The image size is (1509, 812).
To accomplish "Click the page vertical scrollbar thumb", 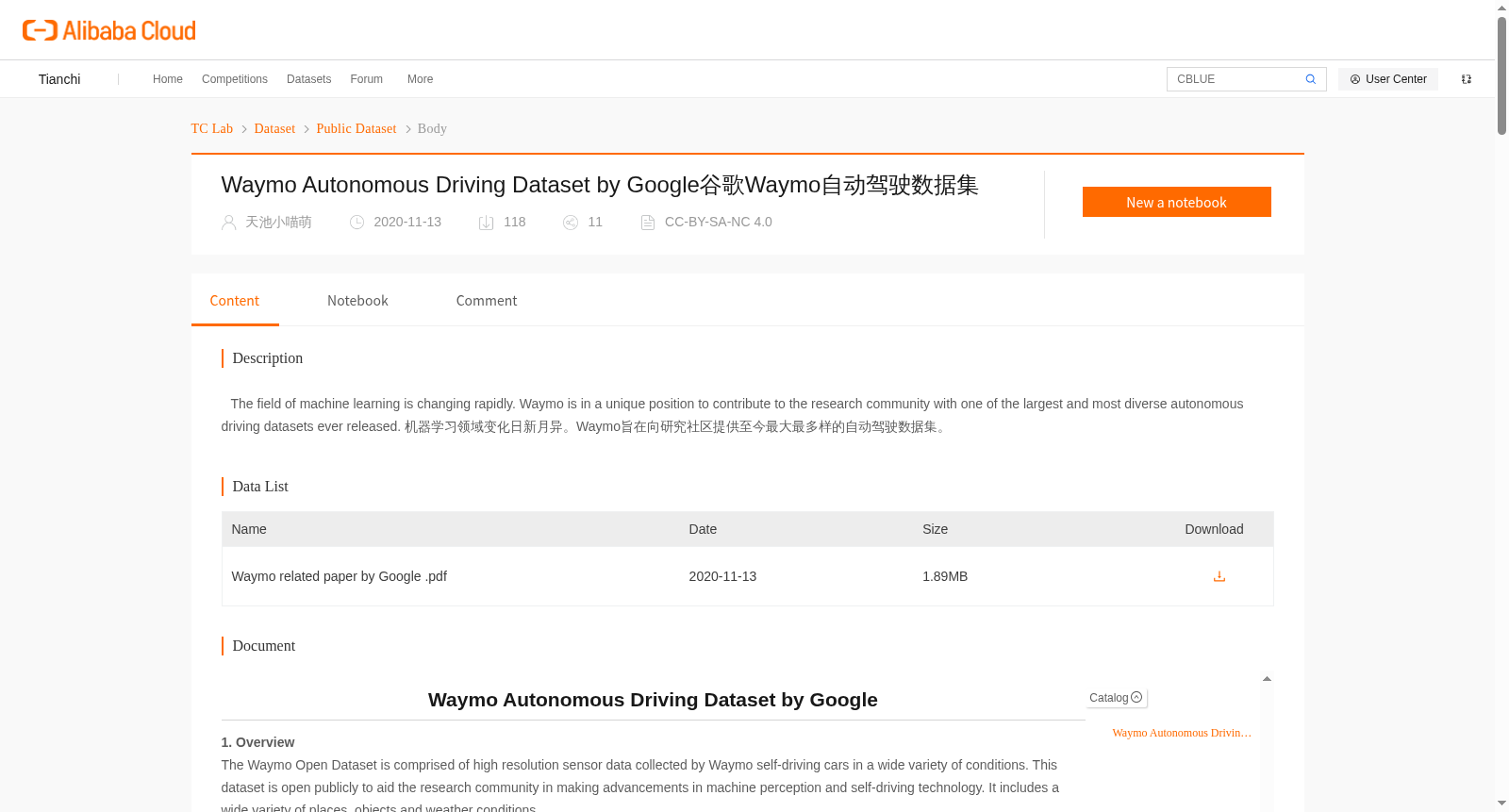I will 1501,75.
